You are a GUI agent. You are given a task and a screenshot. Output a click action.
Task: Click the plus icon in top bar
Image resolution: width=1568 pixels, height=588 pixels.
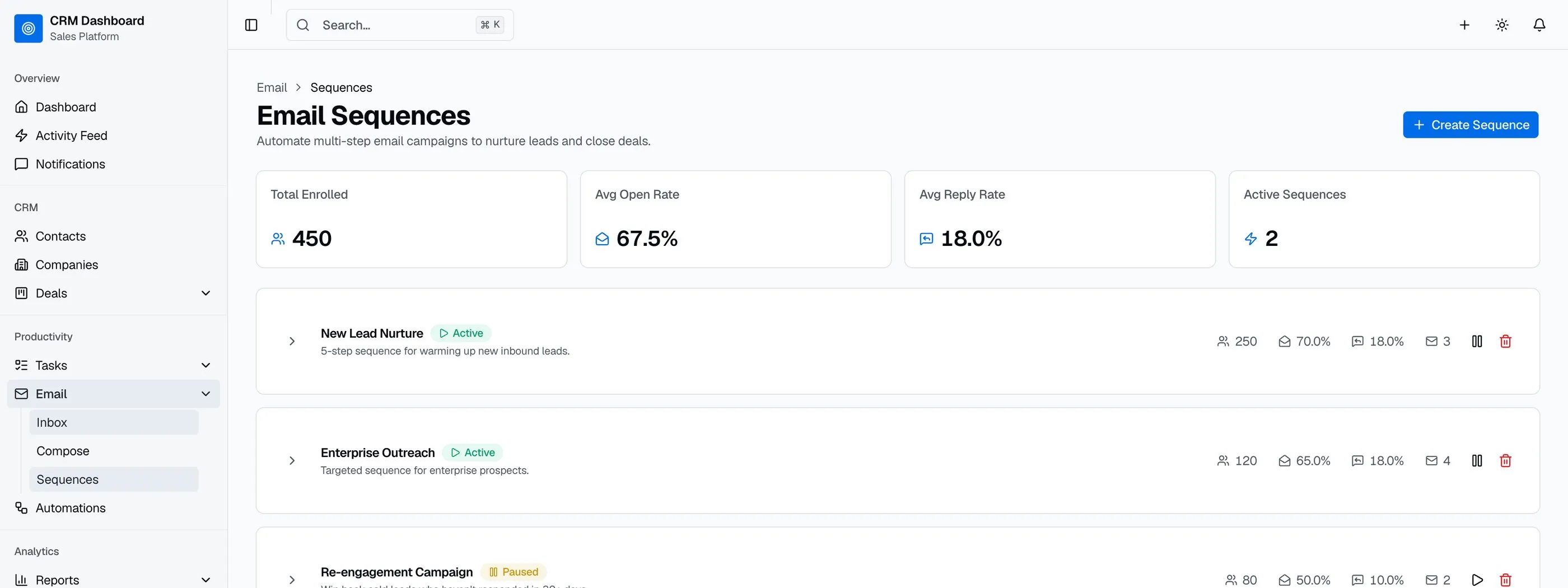(1464, 25)
